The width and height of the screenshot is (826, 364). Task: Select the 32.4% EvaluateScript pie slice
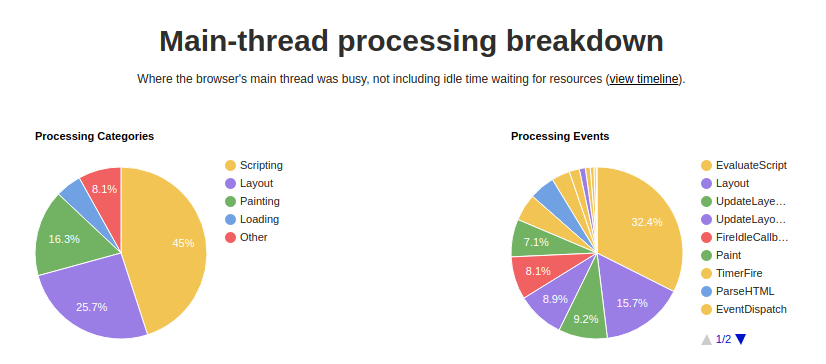645,221
